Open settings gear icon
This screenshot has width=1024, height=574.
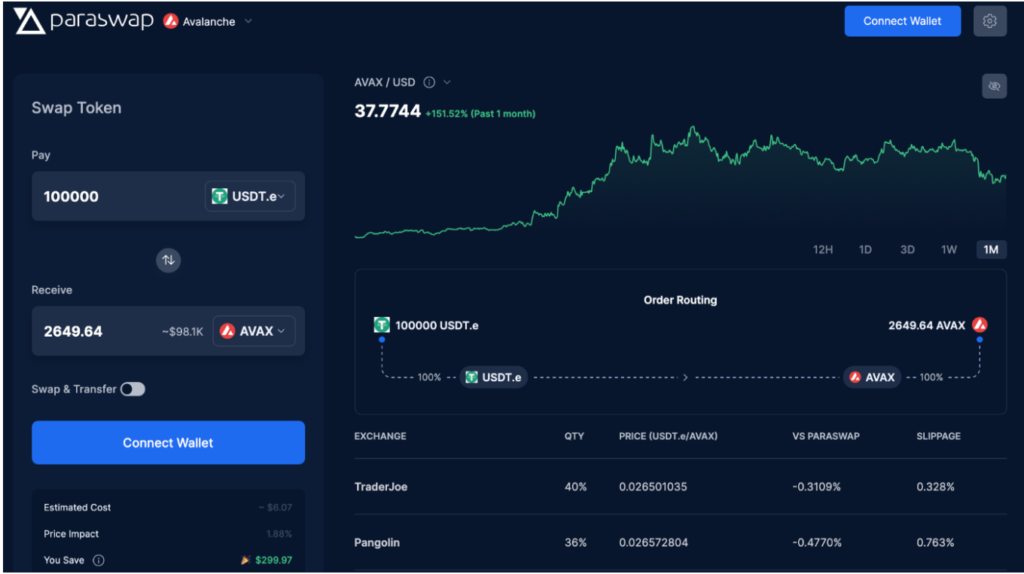pyautogui.click(x=989, y=21)
